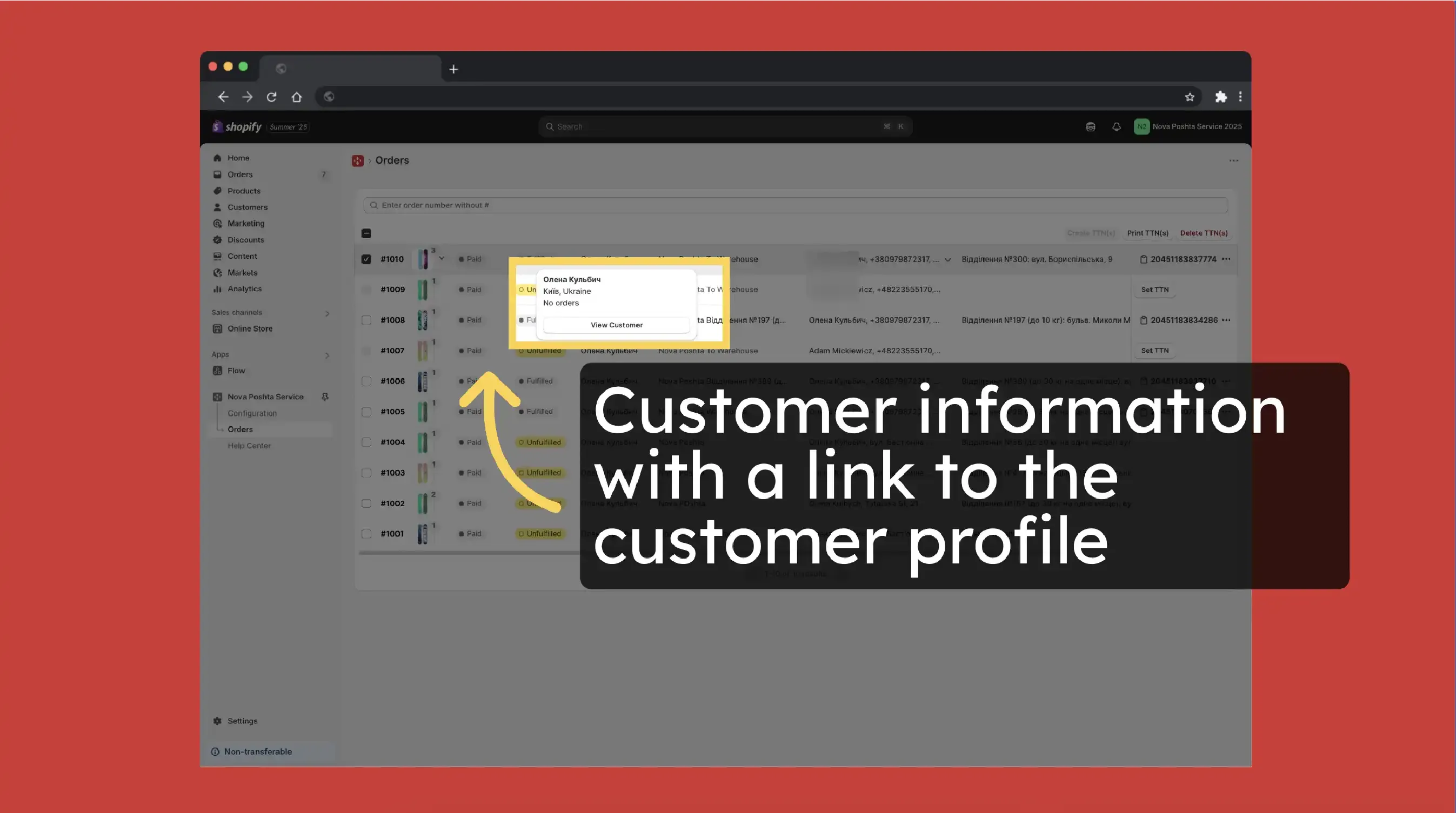Click the View Customer button
1456x813 pixels.
[x=616, y=325]
